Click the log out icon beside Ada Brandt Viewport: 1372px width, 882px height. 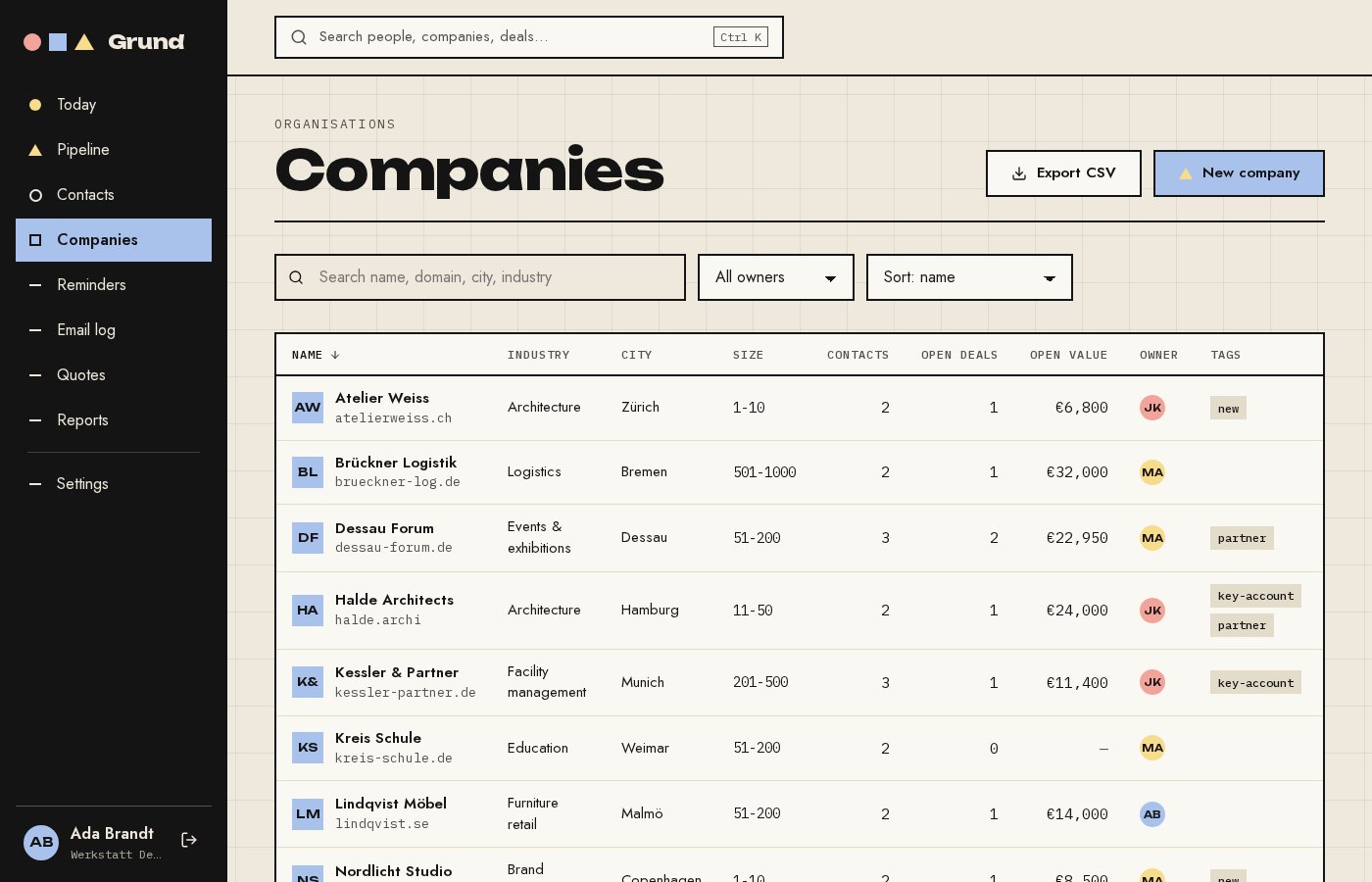(189, 840)
